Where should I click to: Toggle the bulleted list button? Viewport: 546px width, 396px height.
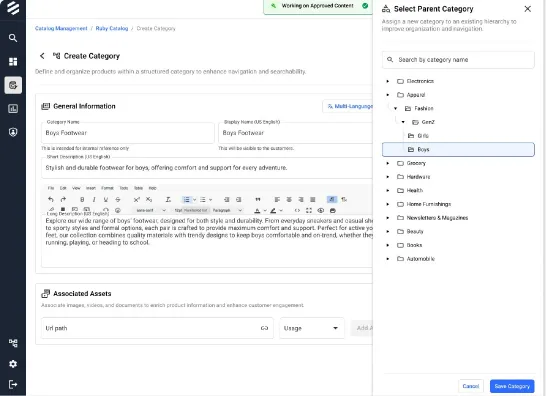coord(186,200)
